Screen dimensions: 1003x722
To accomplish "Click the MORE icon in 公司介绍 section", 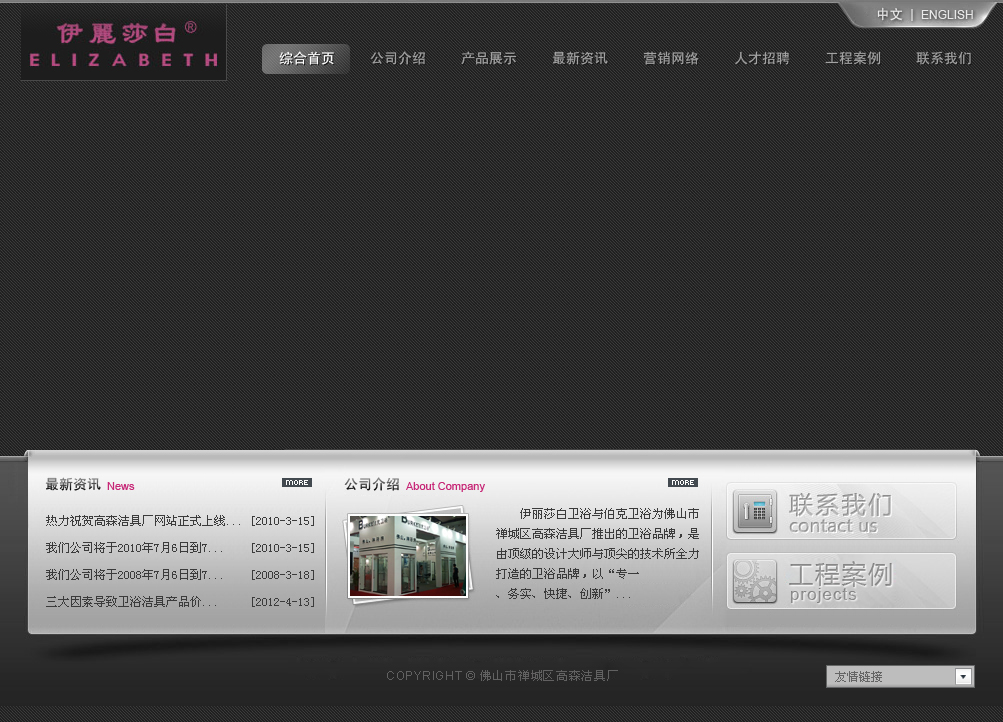I will pyautogui.click(x=683, y=483).
